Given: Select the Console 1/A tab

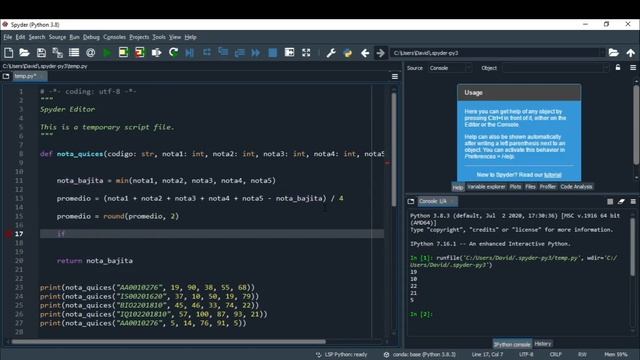Looking at the screenshot, I should pyautogui.click(x=437, y=201).
